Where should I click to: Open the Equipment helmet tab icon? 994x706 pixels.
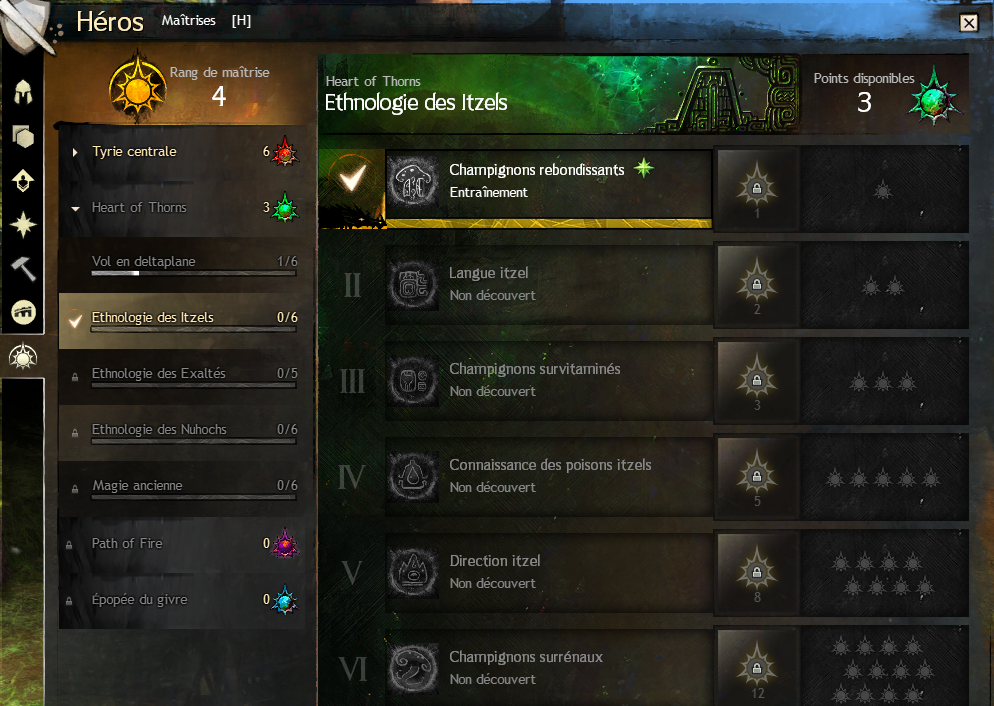coord(23,93)
